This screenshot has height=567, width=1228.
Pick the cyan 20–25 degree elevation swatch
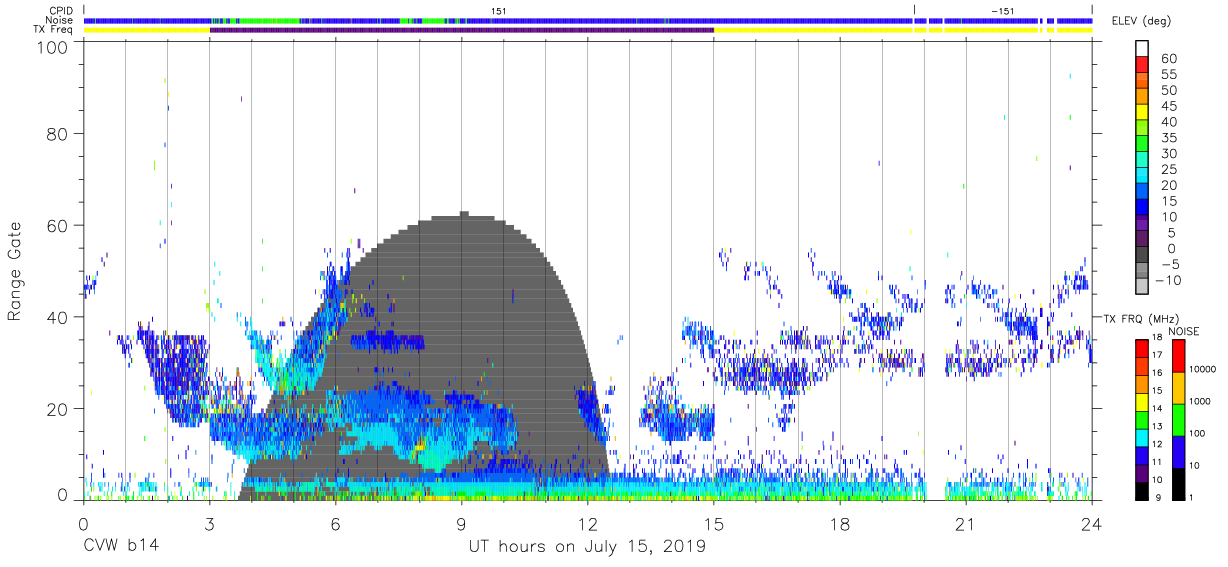[1142, 176]
